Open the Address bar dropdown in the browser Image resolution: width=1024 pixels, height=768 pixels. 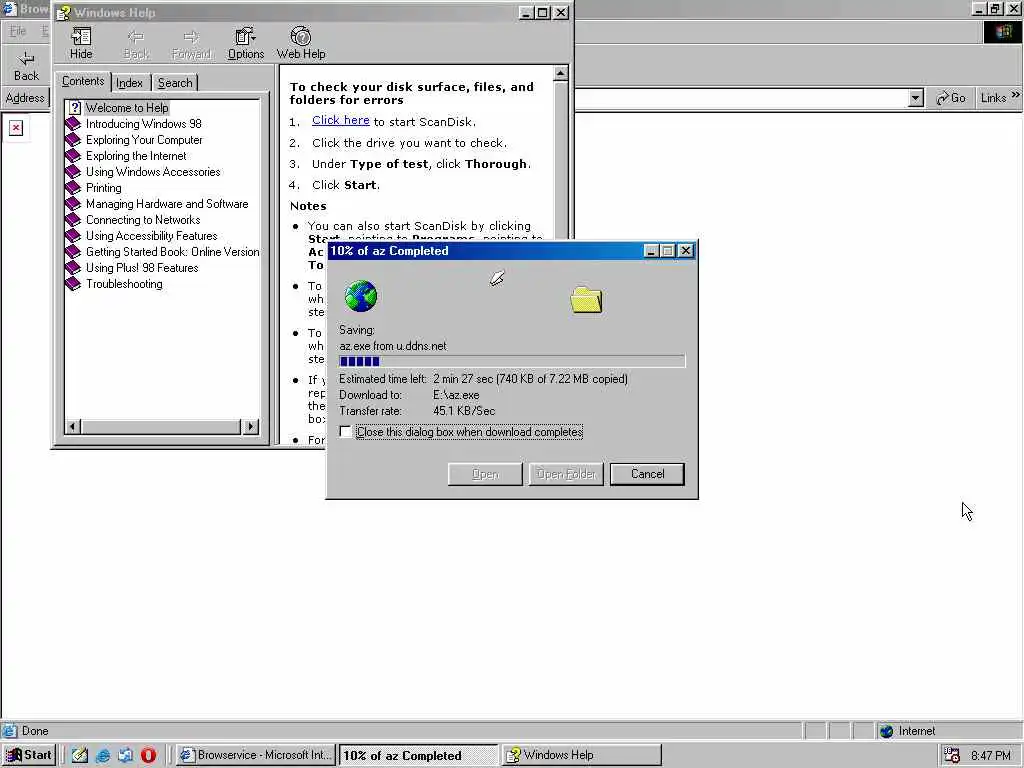click(x=916, y=99)
